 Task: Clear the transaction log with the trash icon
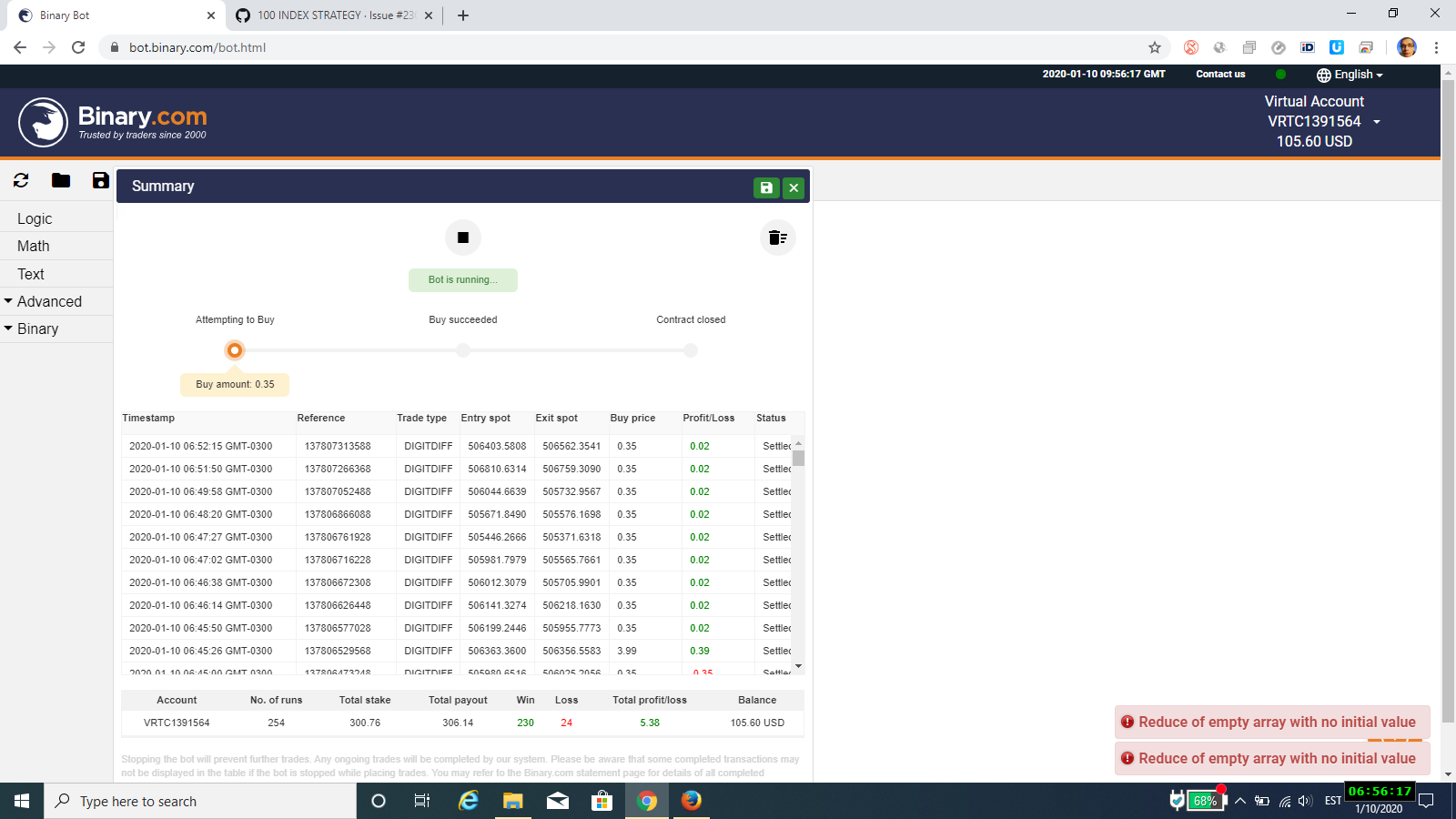(777, 237)
